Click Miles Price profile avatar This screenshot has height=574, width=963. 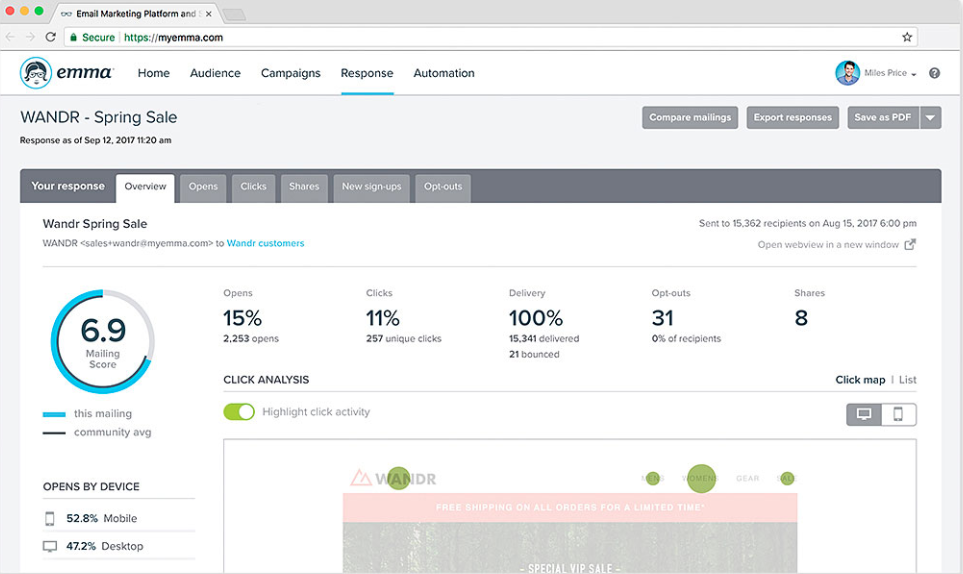click(848, 73)
